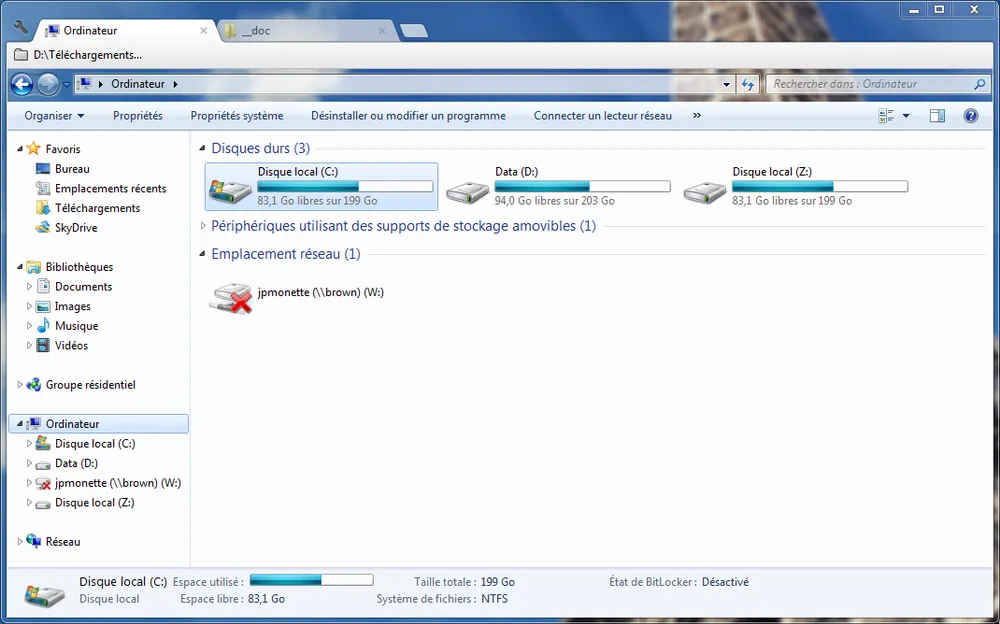This screenshot has width=1000, height=624.
Task: Select Disque local (Z:) in the tree
Action: pos(94,503)
